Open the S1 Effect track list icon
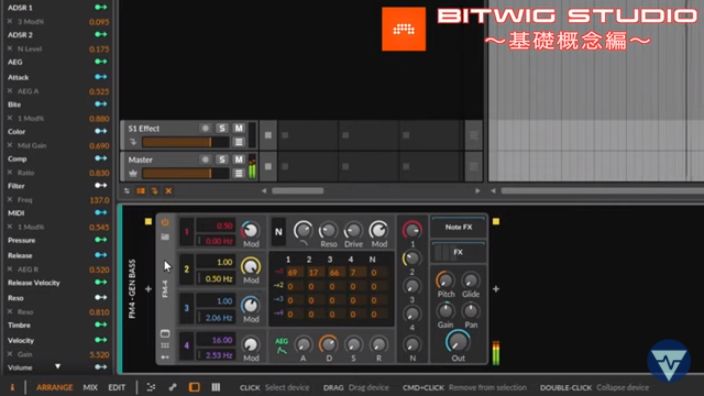Viewport: 704px width, 396px height. 239,142
